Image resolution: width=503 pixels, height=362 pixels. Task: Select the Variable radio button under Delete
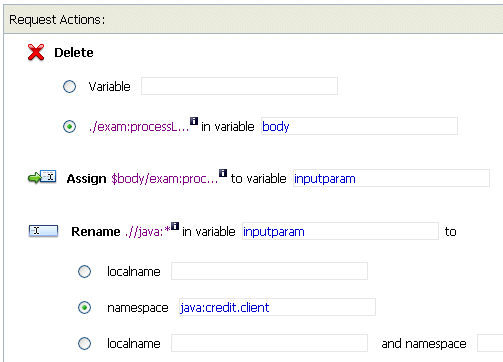pyautogui.click(x=69, y=87)
